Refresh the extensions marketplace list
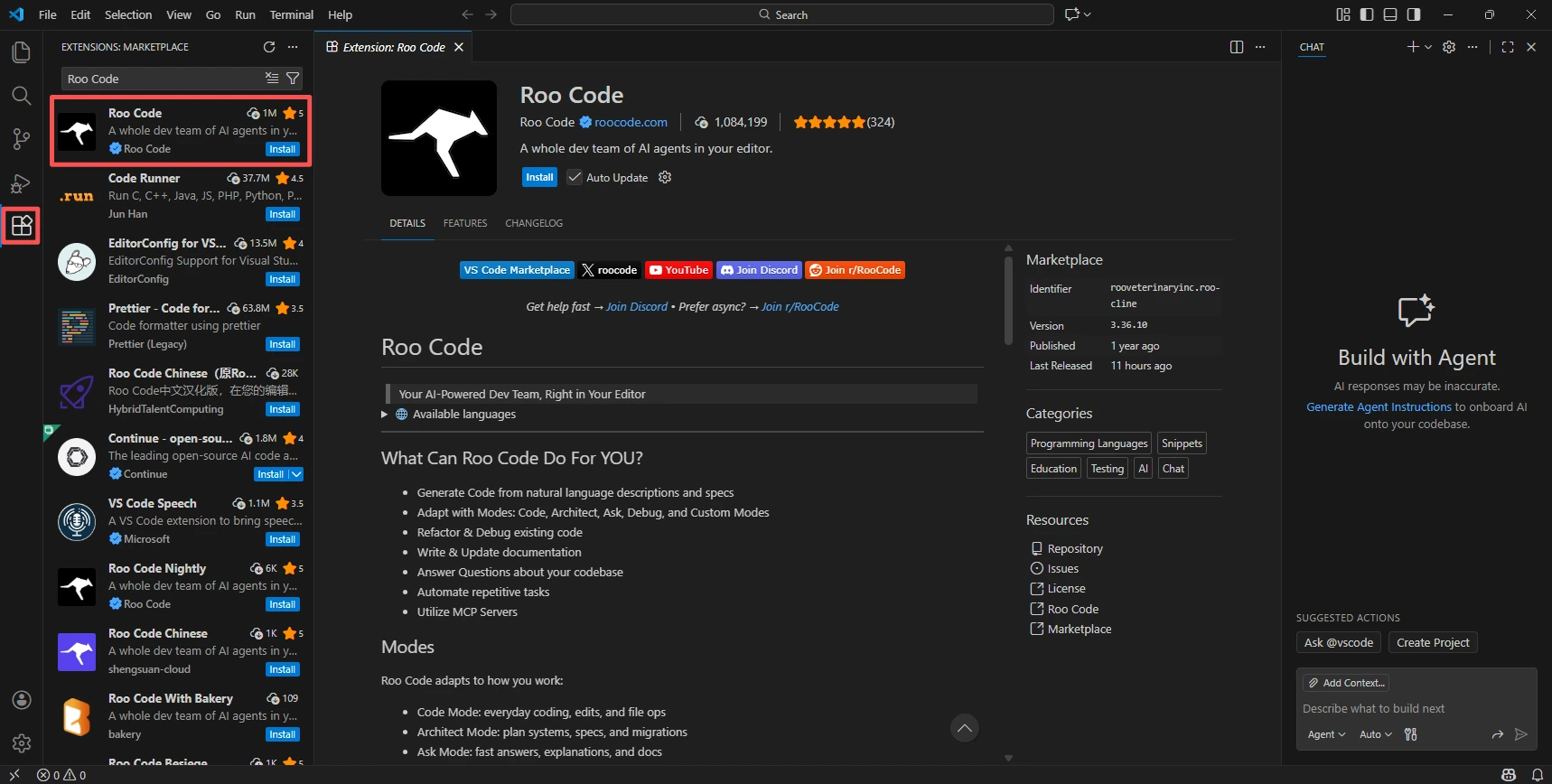 (269, 47)
